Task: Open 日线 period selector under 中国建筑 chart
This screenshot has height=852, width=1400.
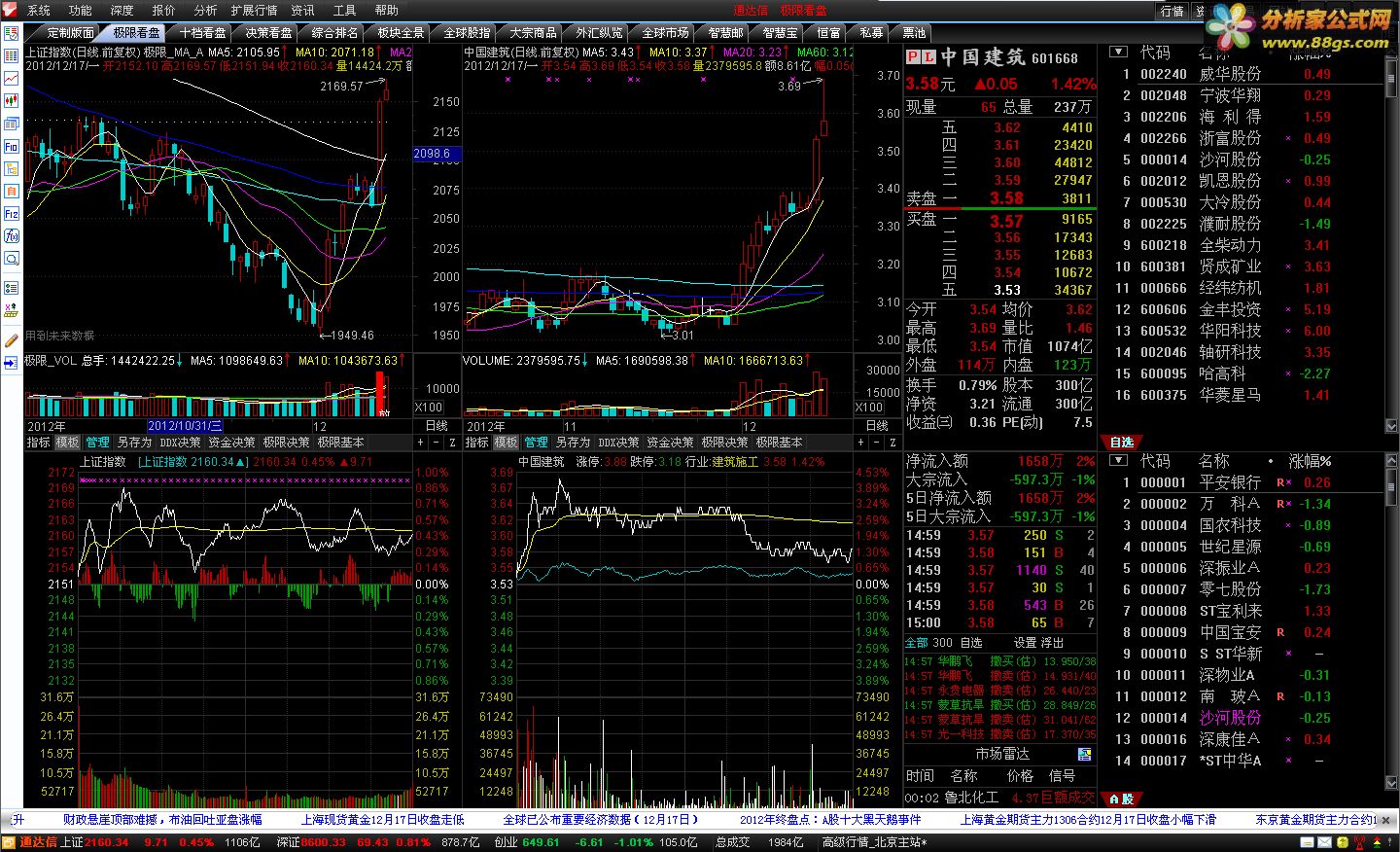Action: (x=877, y=426)
